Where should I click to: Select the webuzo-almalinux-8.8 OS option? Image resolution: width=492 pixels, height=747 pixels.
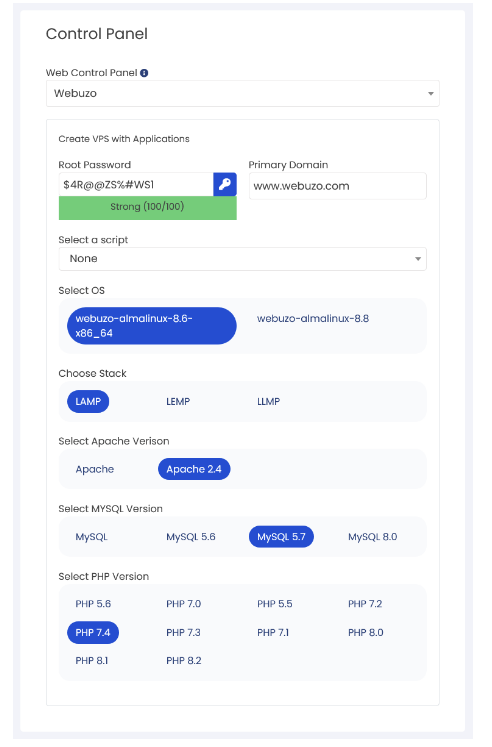tap(313, 319)
